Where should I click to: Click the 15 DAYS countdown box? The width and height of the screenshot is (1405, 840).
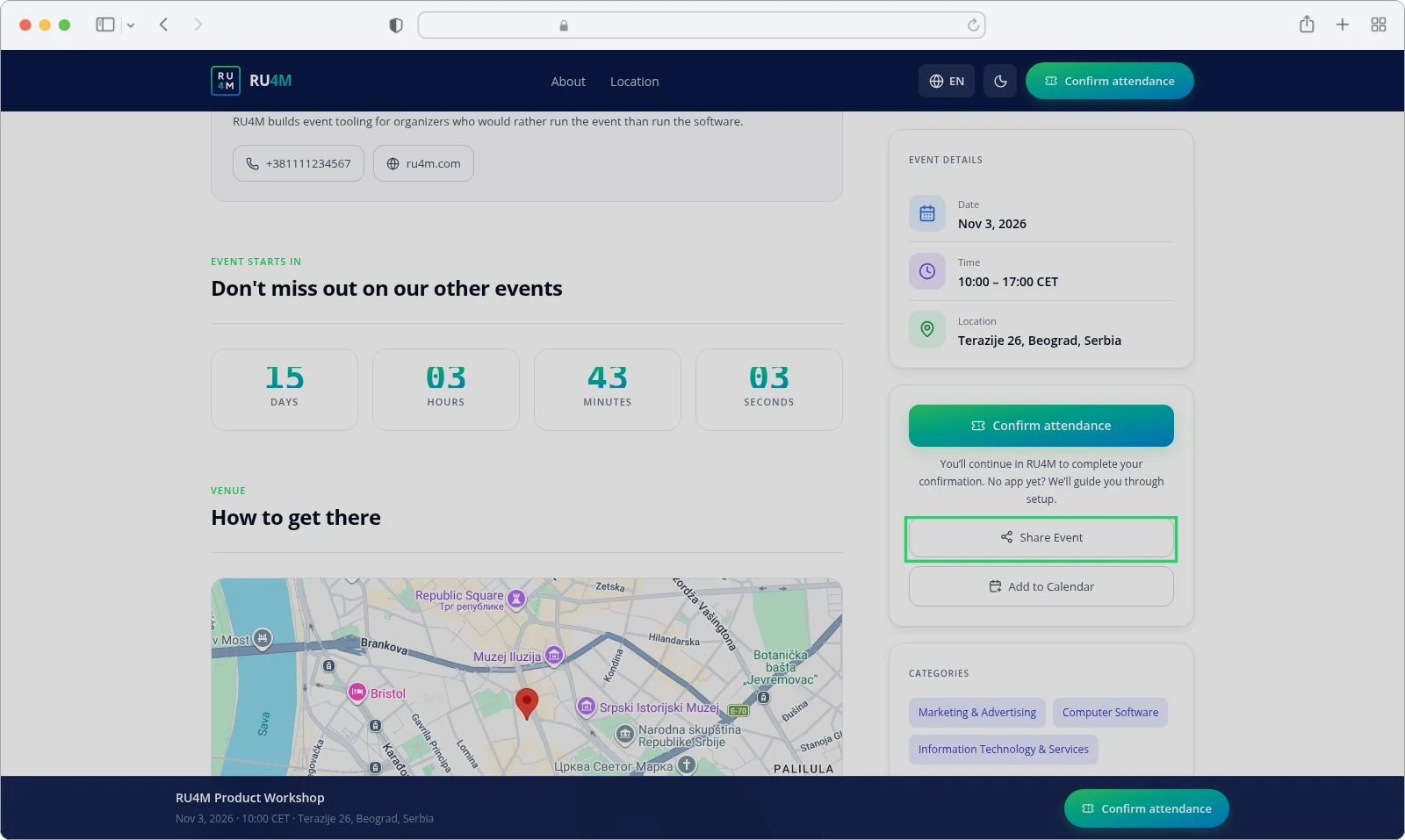coord(285,390)
